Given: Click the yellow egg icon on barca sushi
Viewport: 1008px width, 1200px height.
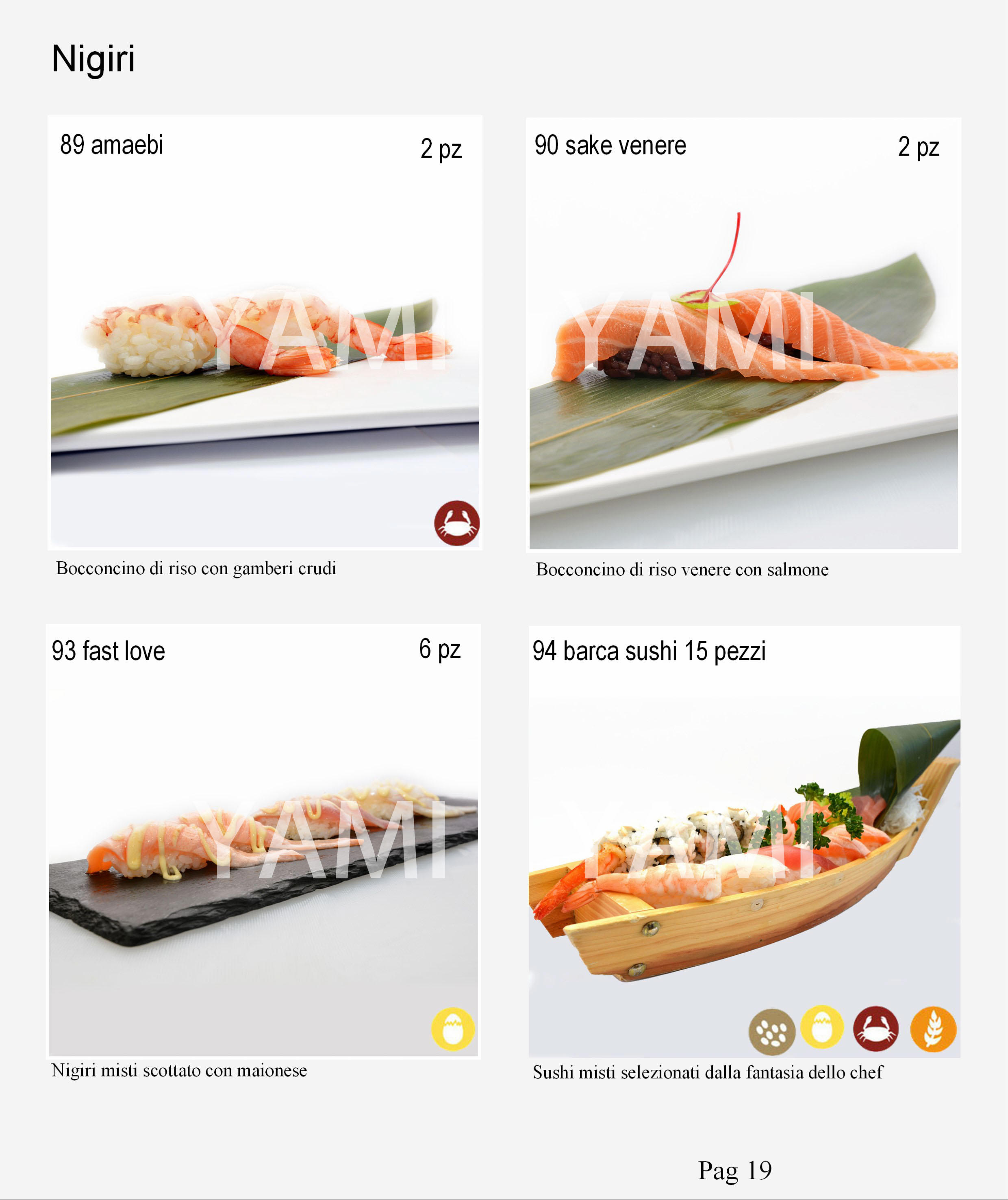Looking at the screenshot, I should point(822,1027).
